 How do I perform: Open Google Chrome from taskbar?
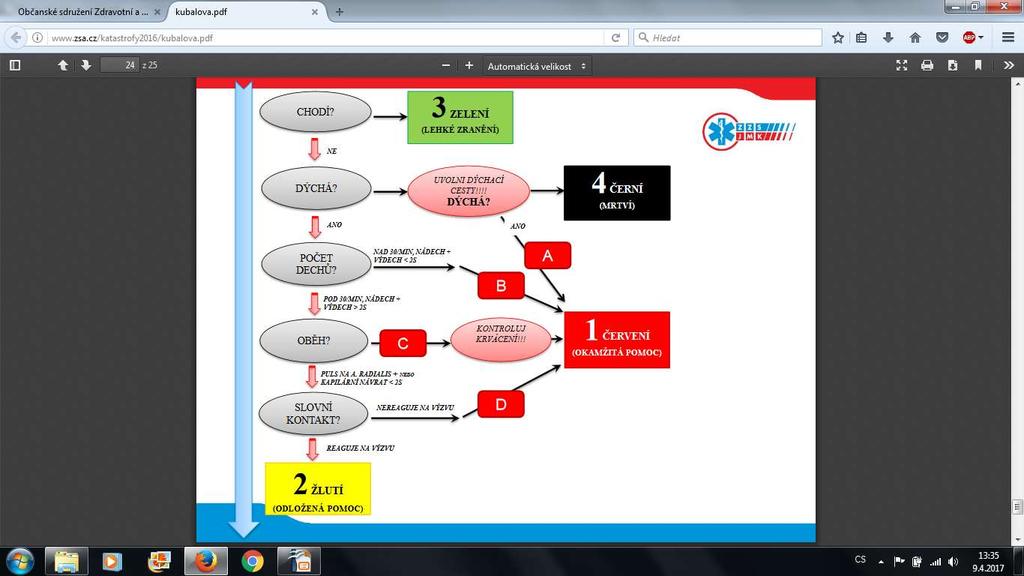tap(252, 561)
